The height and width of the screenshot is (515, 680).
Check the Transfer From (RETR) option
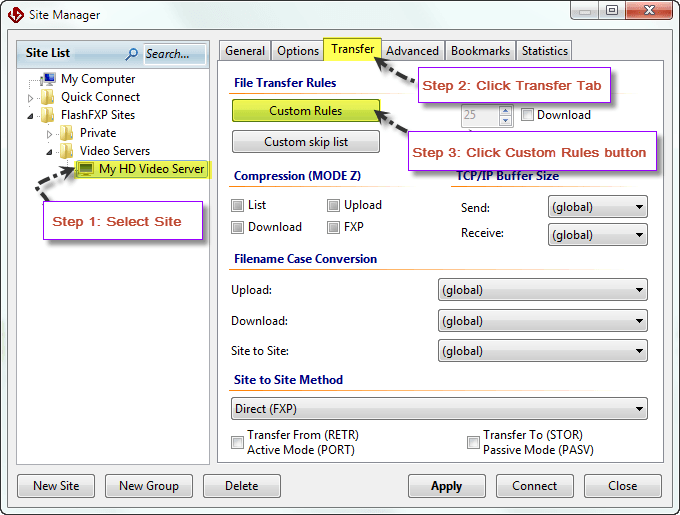click(x=238, y=442)
